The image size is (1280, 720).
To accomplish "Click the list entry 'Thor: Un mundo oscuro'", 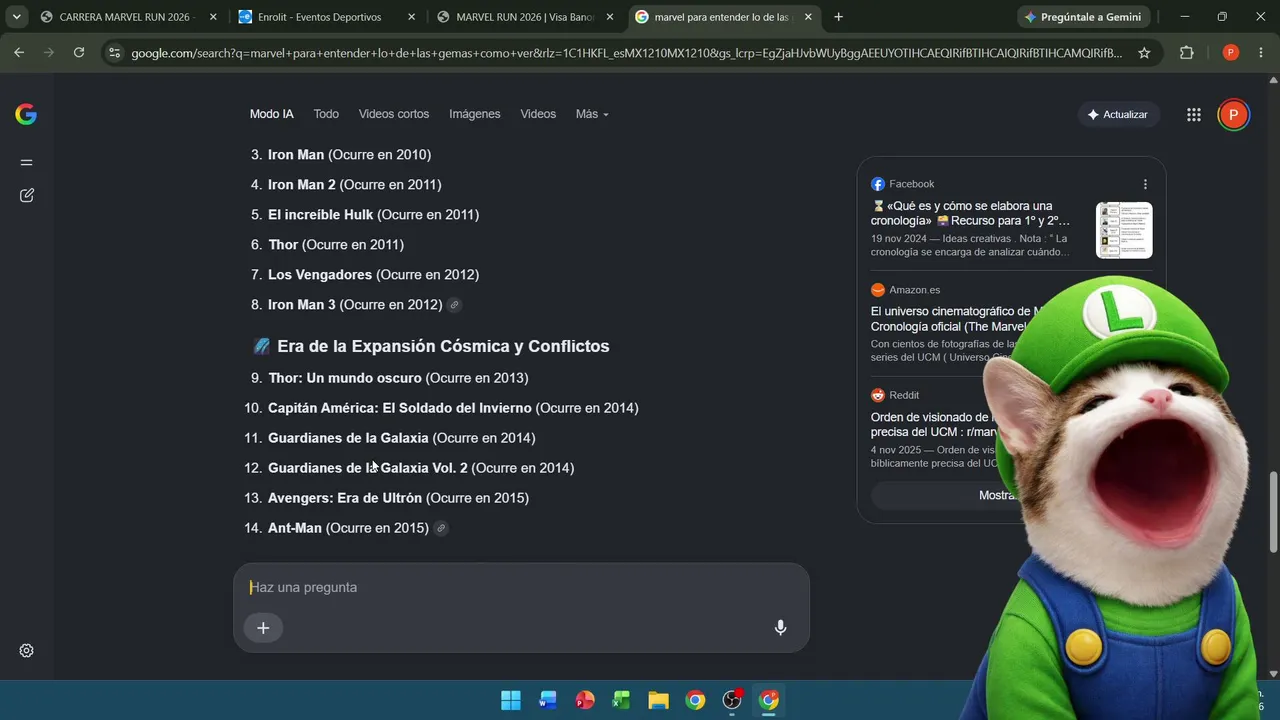I will coord(345,378).
